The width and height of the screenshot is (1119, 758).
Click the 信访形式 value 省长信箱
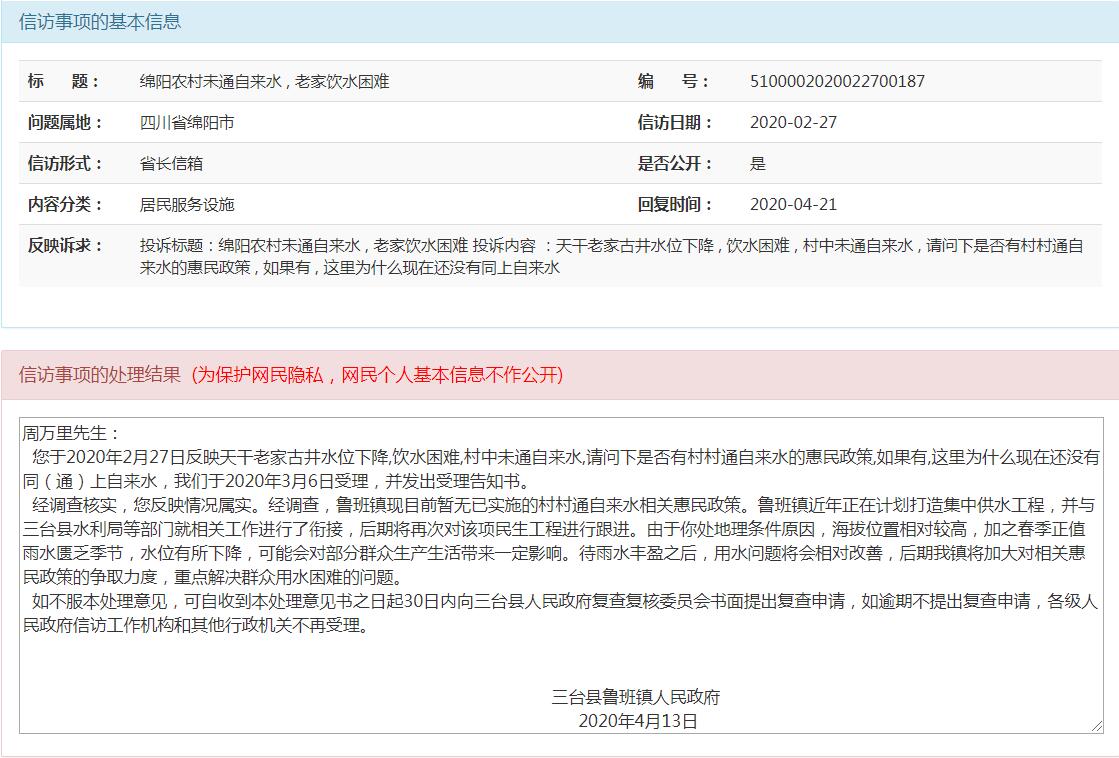point(171,164)
